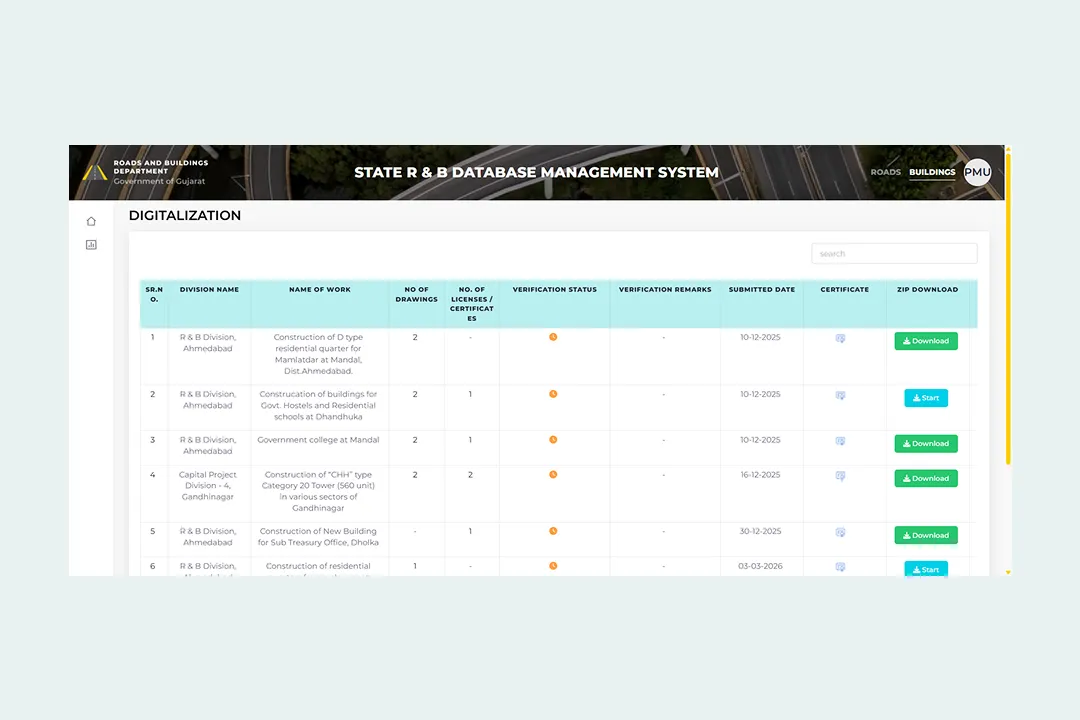Click the certificate icon for Govt. Hostels at Dhandhuka
1080x720 pixels.
click(840, 395)
